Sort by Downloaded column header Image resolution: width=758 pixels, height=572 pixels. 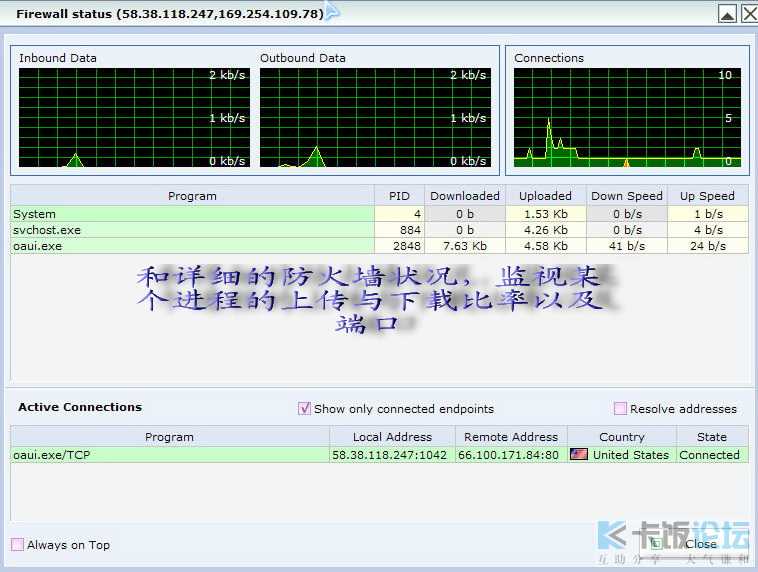tap(465, 196)
